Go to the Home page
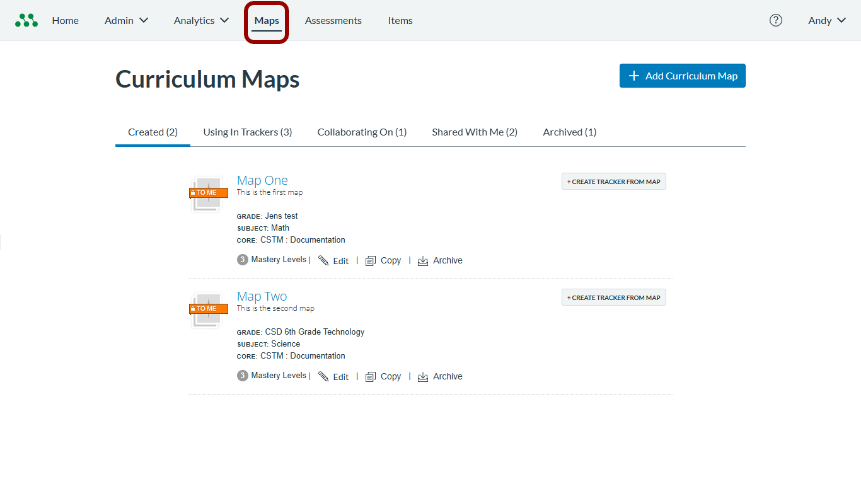861x484 pixels. point(65,20)
